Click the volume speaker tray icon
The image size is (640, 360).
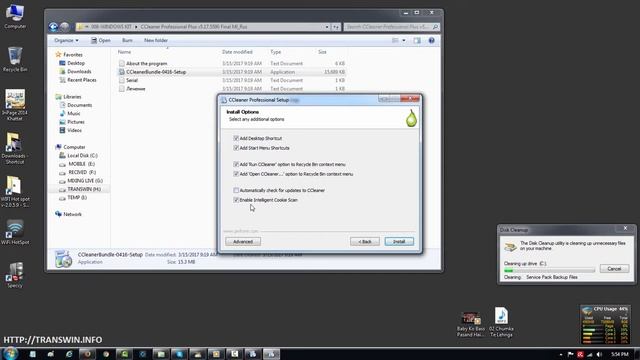(599, 354)
